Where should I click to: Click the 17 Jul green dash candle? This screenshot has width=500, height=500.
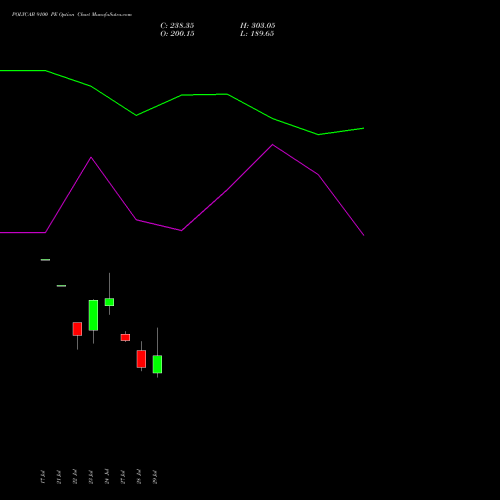45,260
